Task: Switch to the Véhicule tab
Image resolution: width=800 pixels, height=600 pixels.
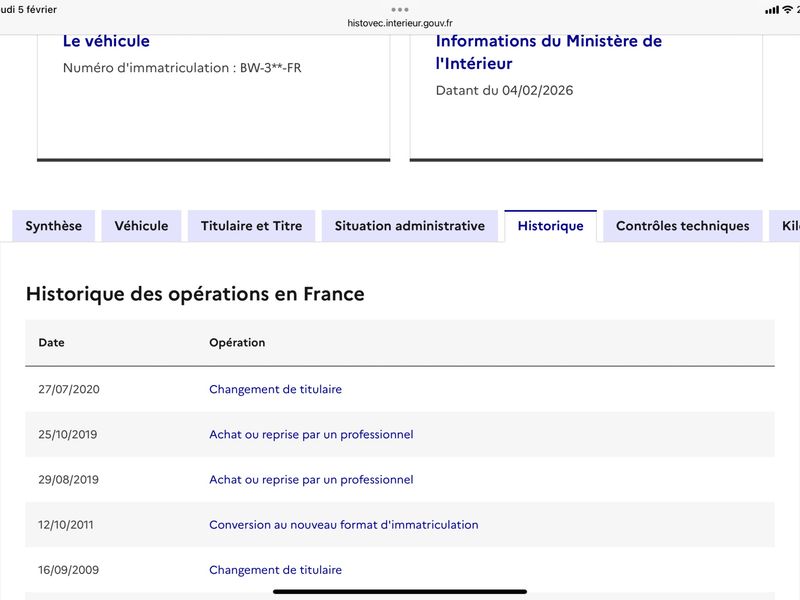Action: point(141,226)
